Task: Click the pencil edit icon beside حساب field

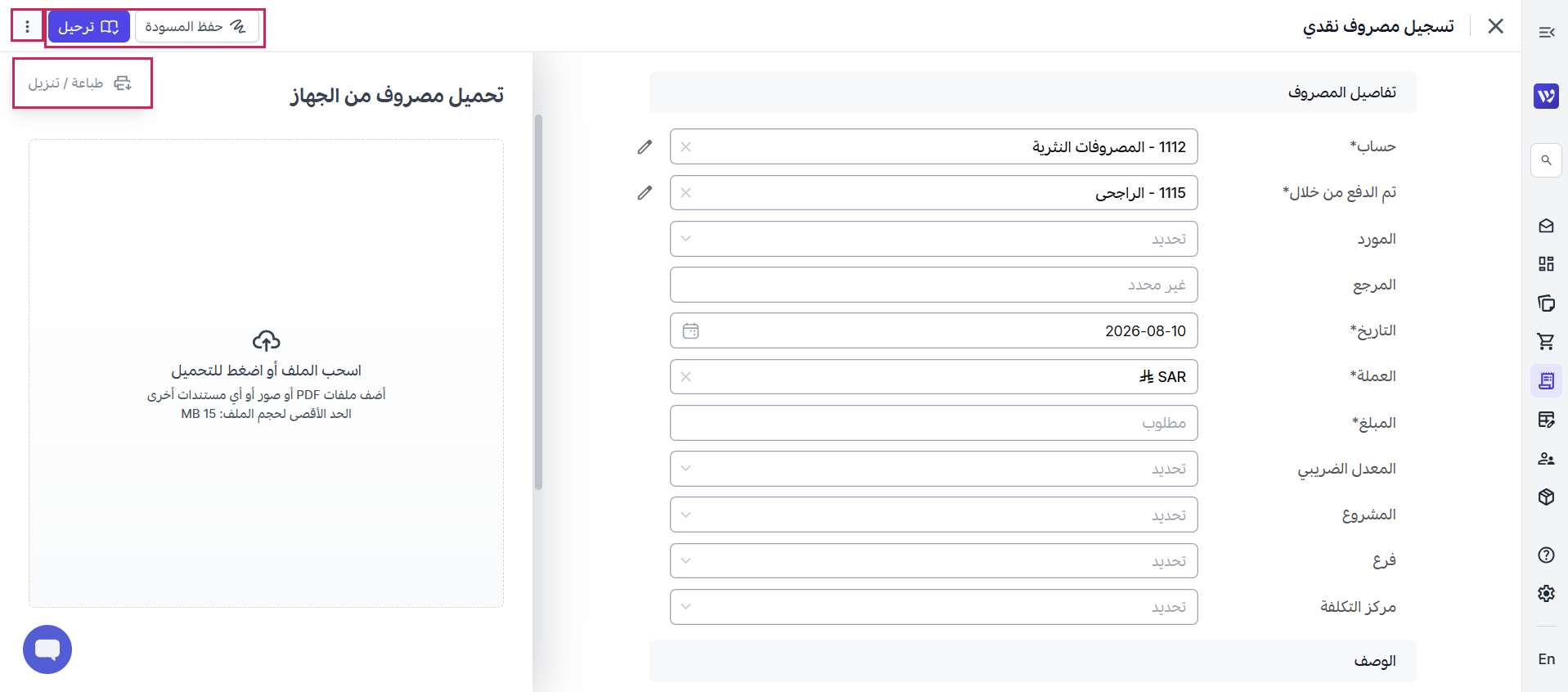Action: coord(645,146)
